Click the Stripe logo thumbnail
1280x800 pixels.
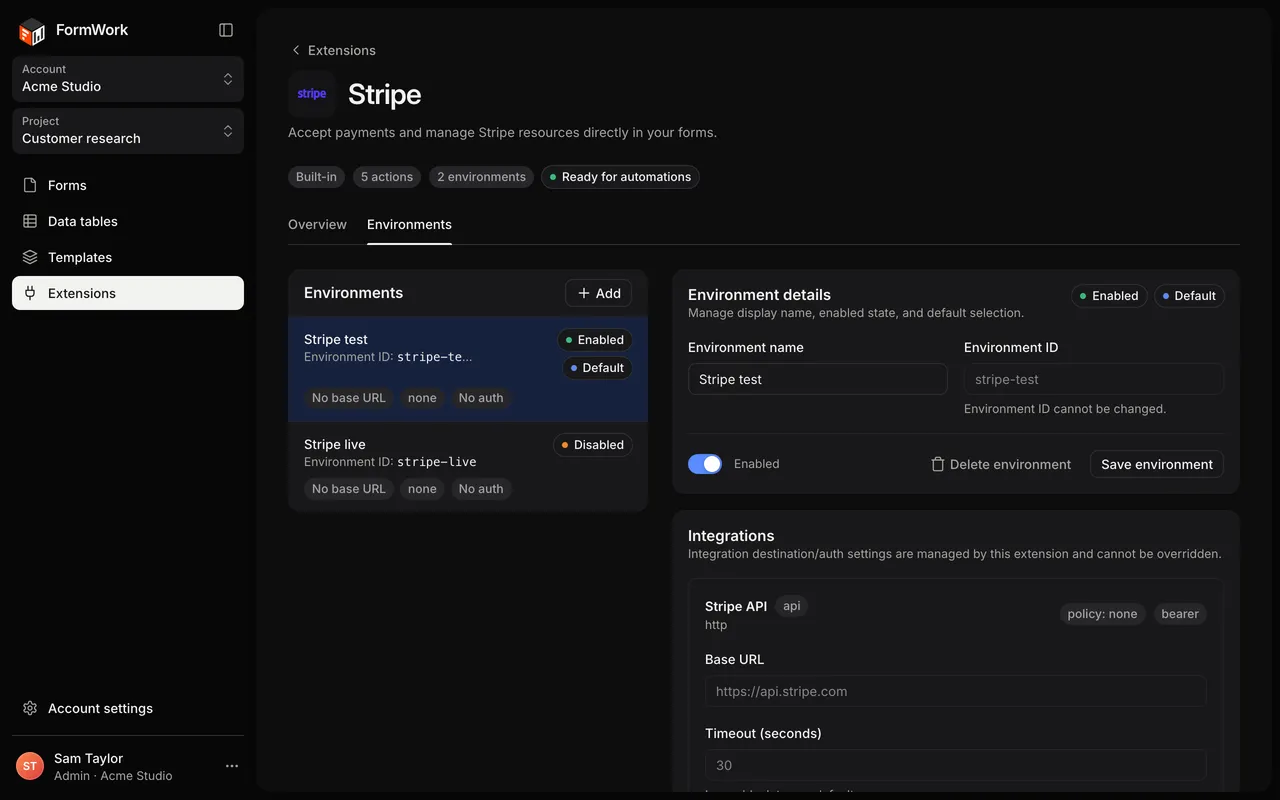coord(312,94)
